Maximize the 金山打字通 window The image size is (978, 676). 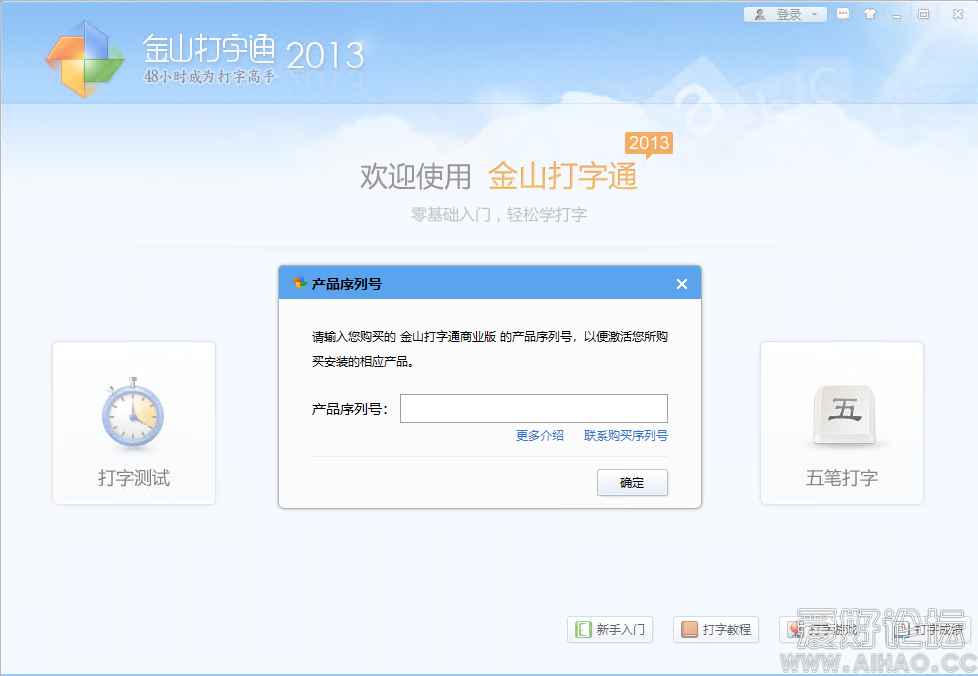click(x=923, y=14)
